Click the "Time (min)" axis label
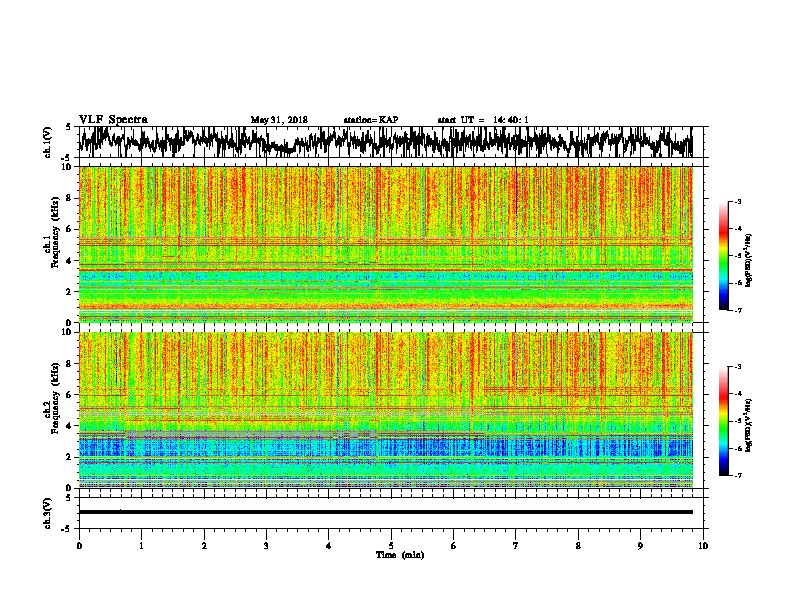 (x=400, y=555)
